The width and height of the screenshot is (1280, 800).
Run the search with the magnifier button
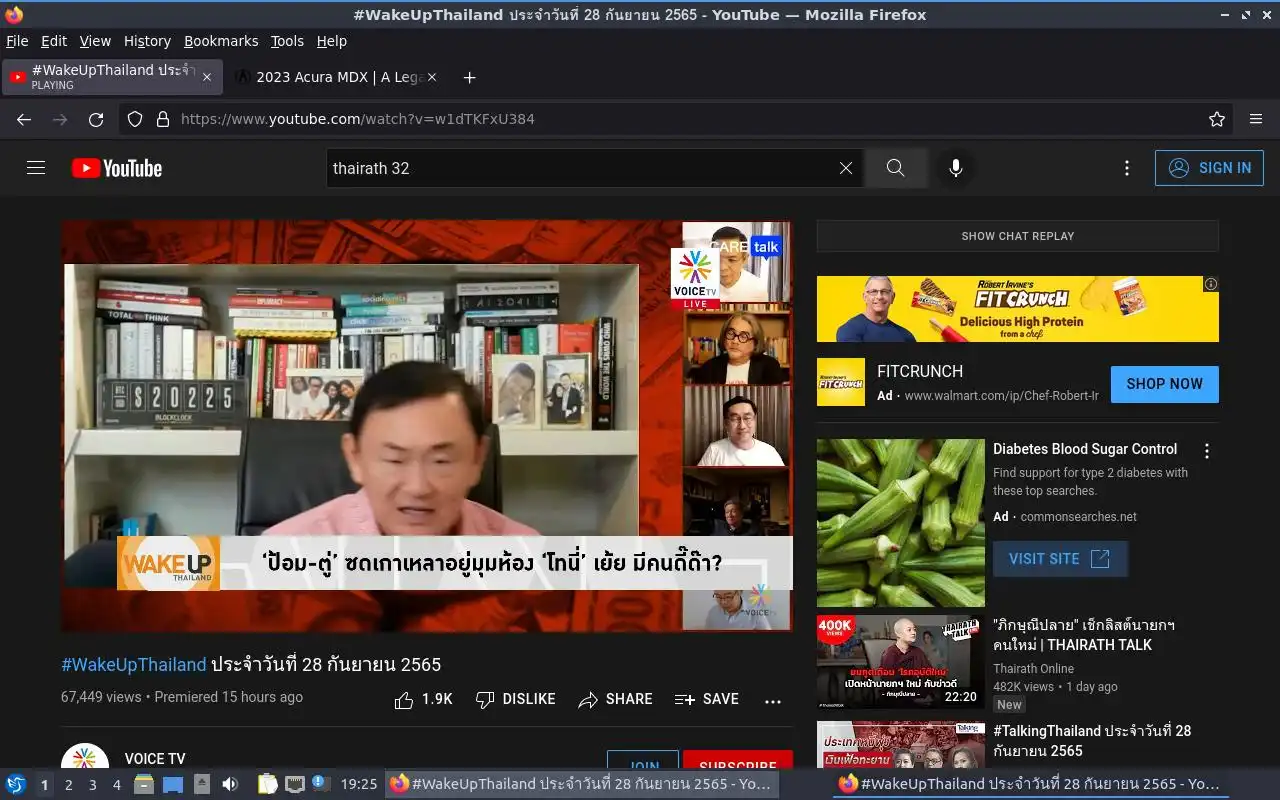[x=895, y=168]
